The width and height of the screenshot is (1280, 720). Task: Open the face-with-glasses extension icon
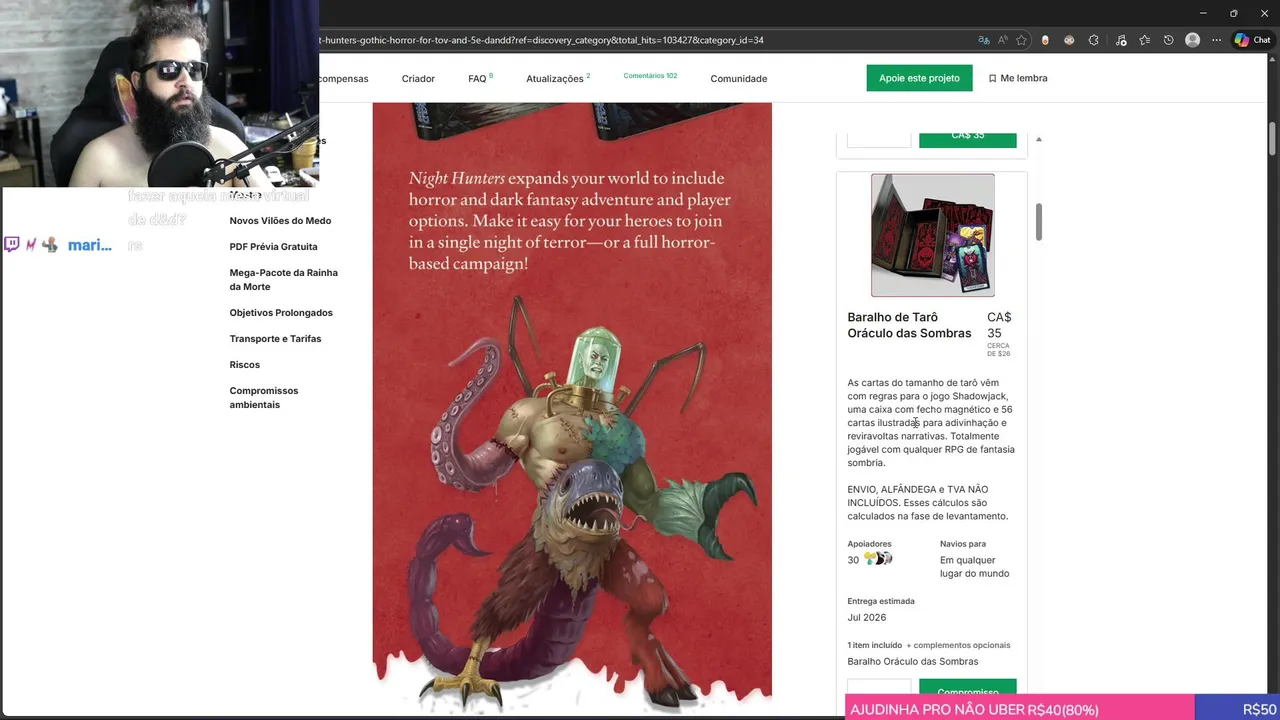coord(1069,40)
